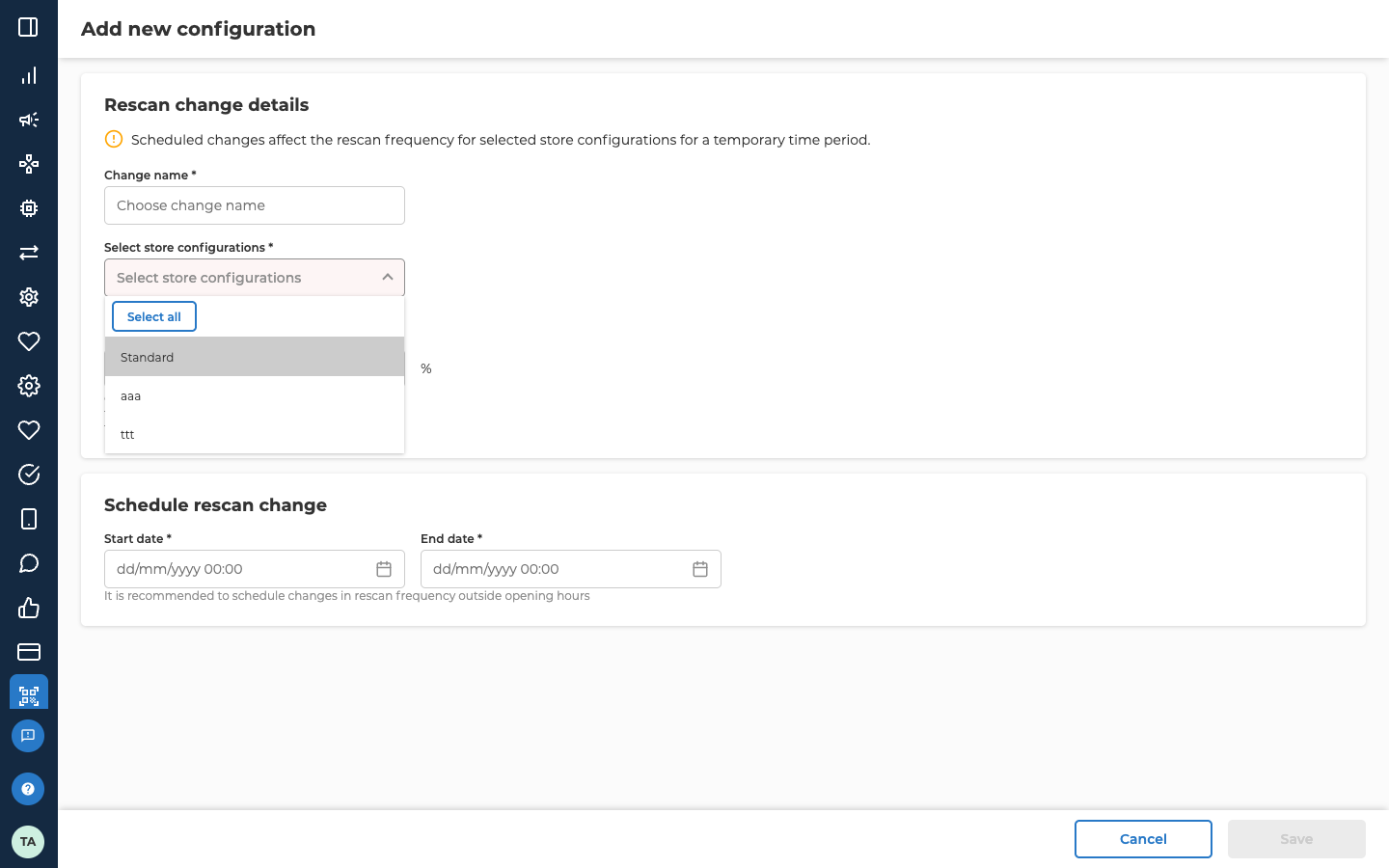Open the bar chart analytics icon
The width and height of the screenshot is (1389, 868).
point(29,75)
